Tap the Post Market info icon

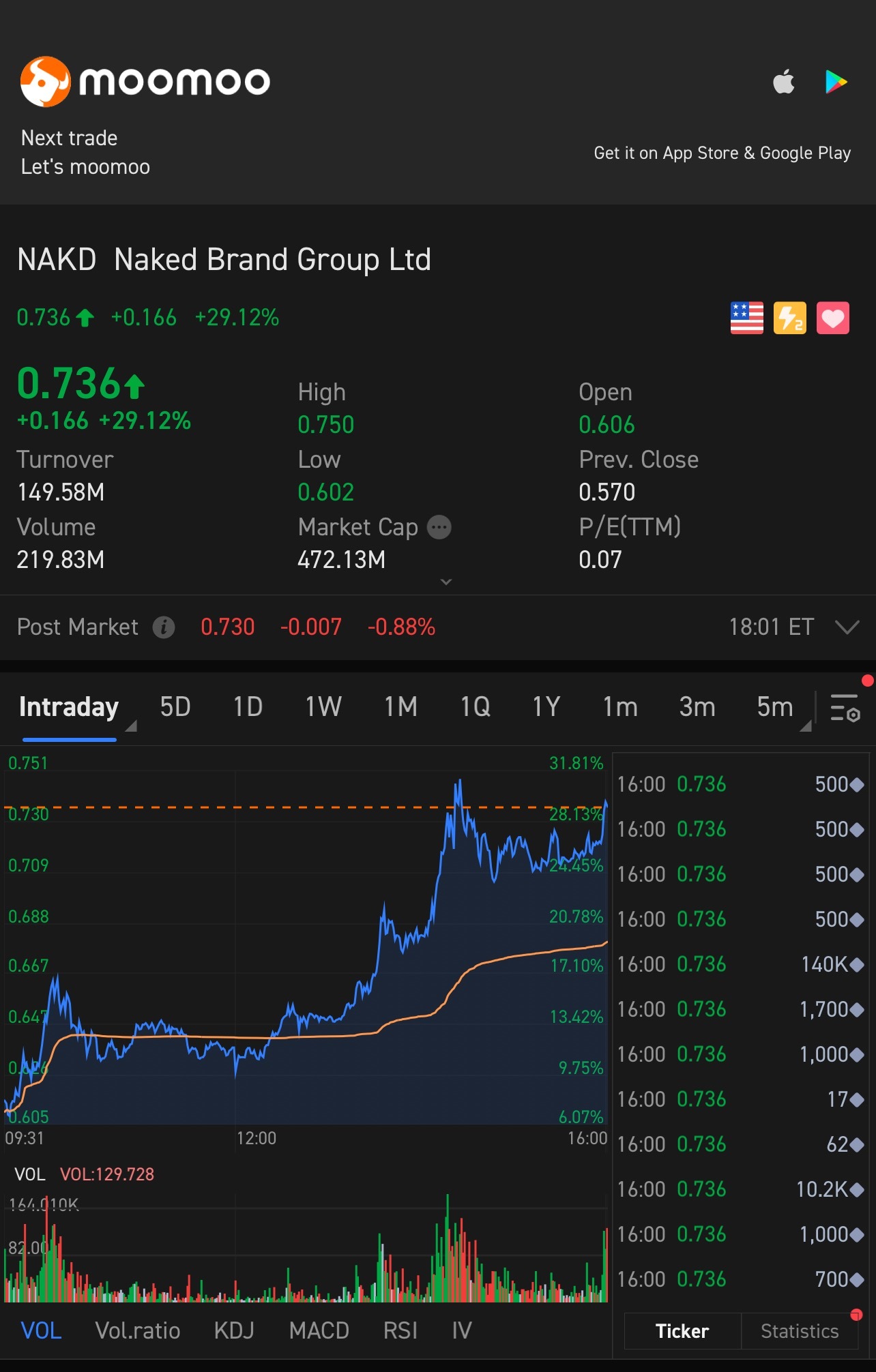pos(164,627)
